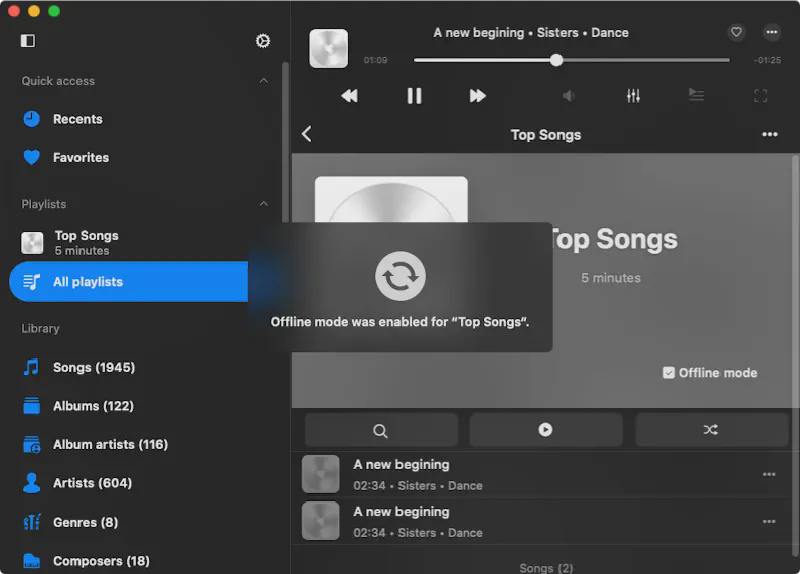
Task: Uncheck the Offline mode checkbox
Action: (669, 373)
